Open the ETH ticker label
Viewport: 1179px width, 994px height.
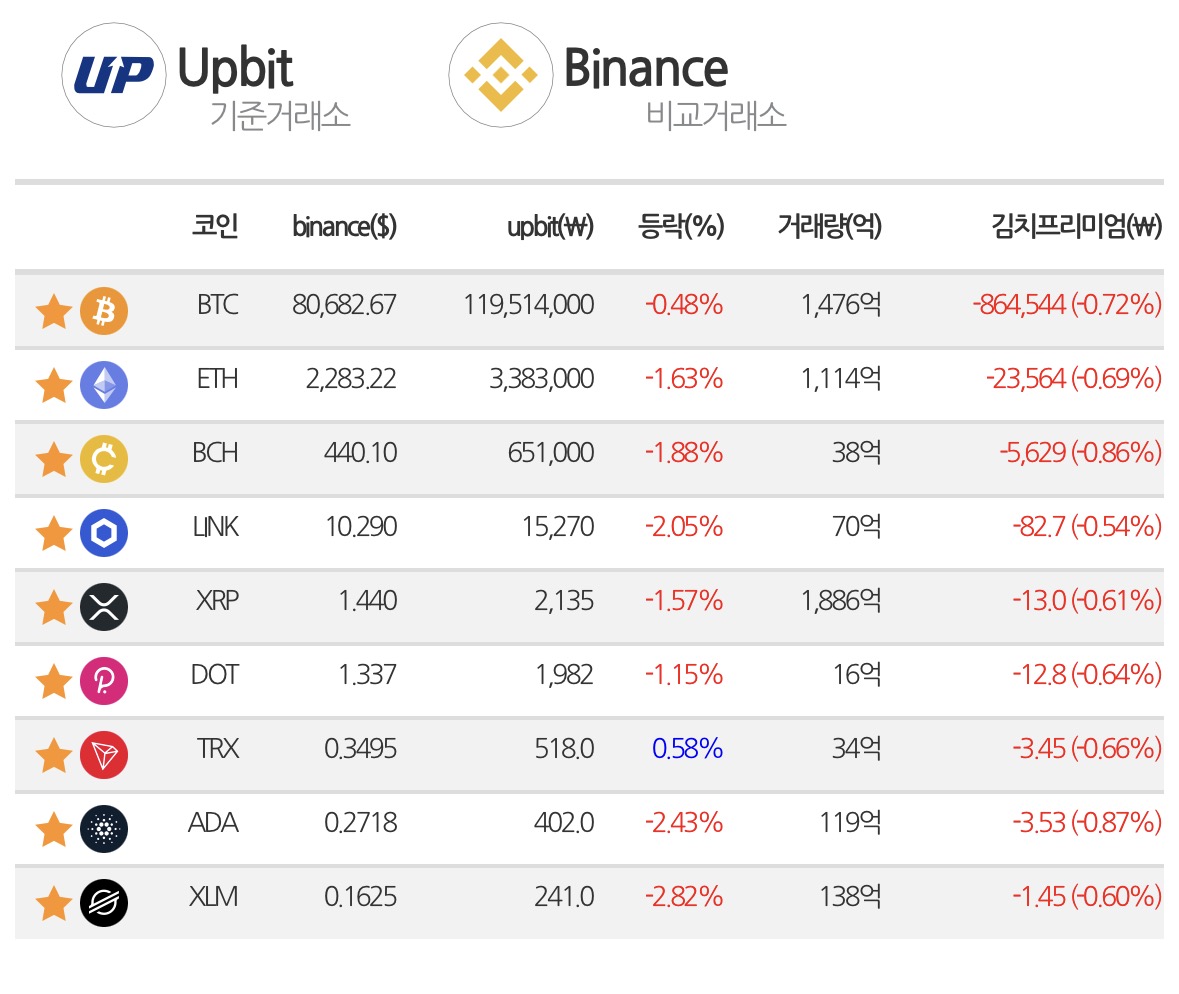(217, 378)
